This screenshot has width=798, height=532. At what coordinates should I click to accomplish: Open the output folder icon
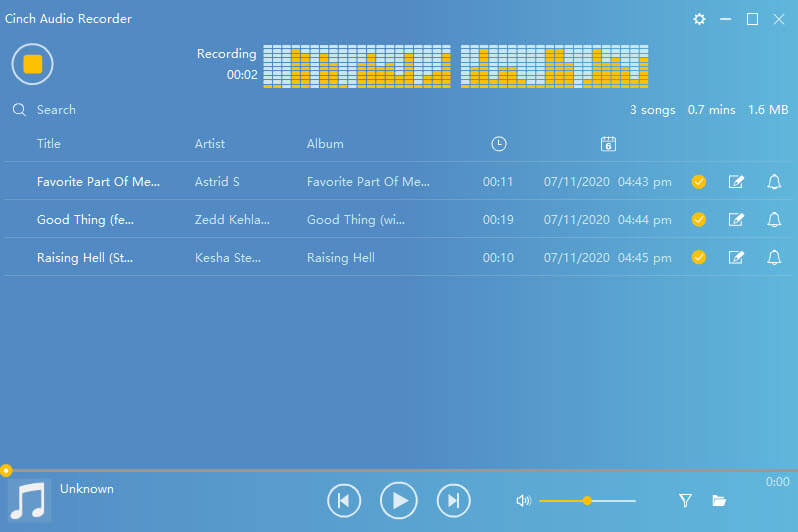pos(718,500)
